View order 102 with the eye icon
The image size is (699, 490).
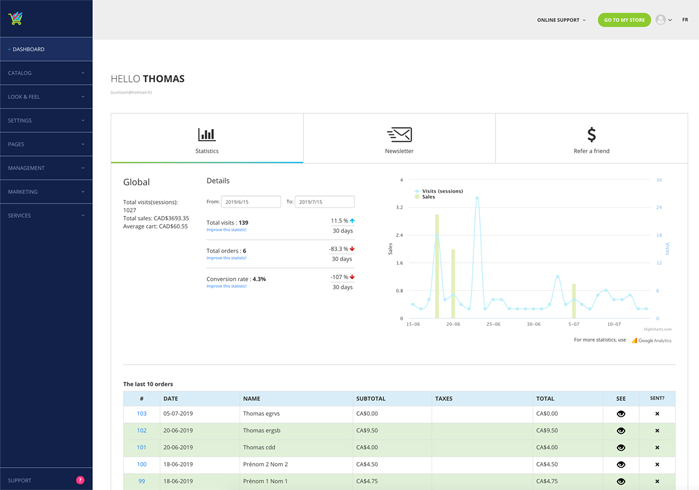click(x=621, y=431)
